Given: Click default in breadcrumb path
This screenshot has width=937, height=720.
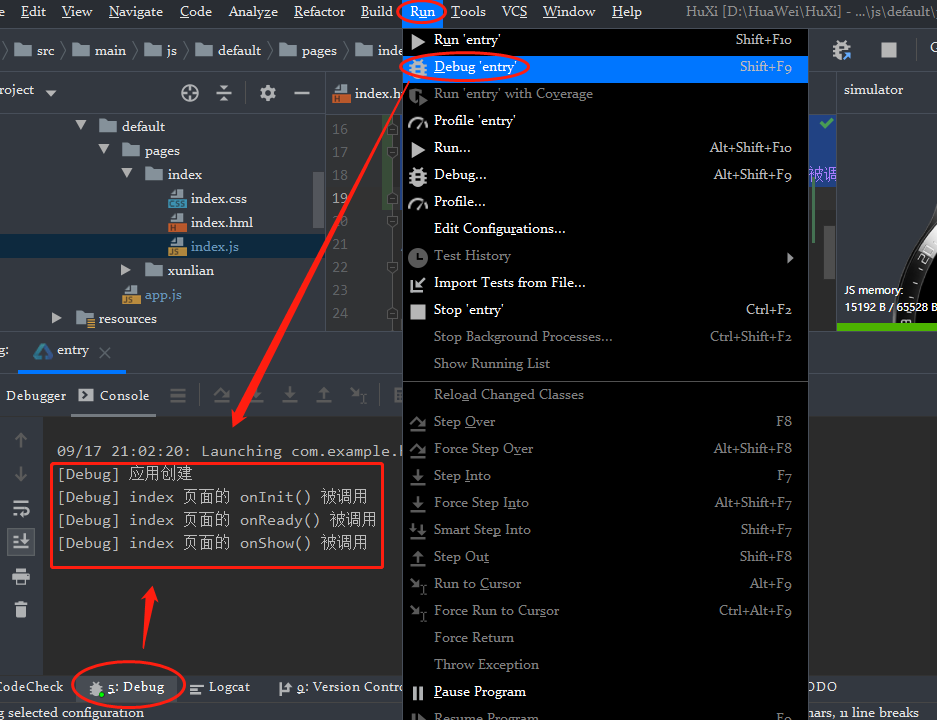Looking at the screenshot, I should (228, 51).
